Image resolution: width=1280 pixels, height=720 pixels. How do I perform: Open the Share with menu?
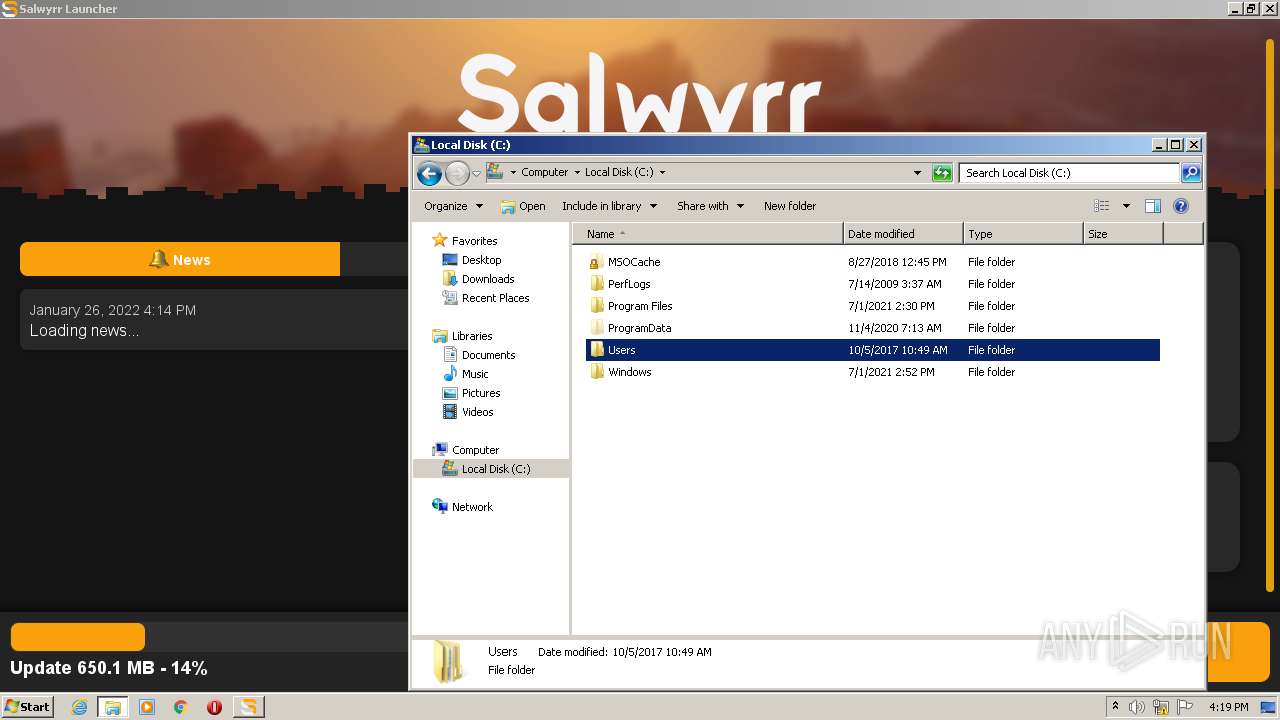tap(710, 206)
